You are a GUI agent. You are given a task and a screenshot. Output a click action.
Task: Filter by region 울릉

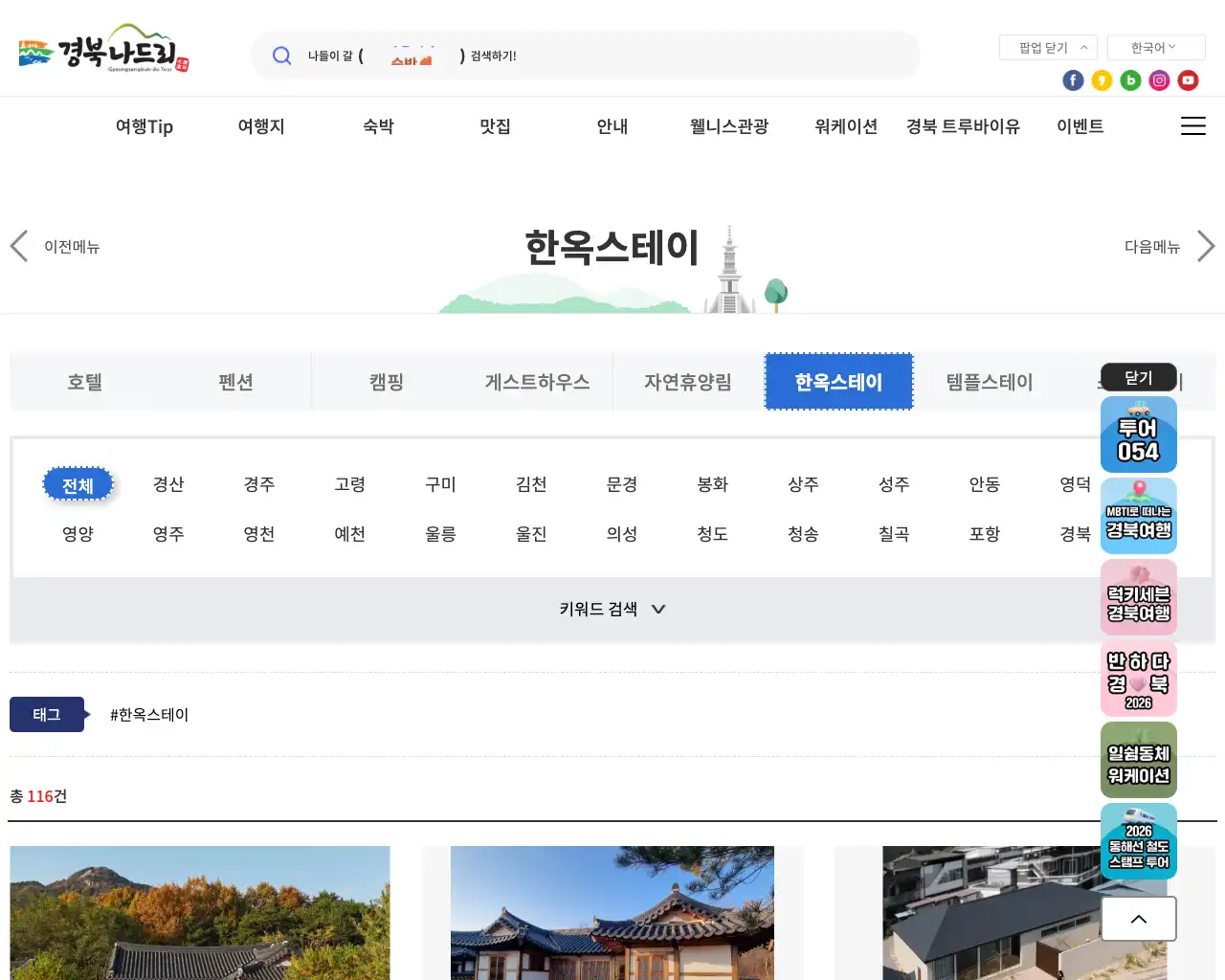[441, 534]
